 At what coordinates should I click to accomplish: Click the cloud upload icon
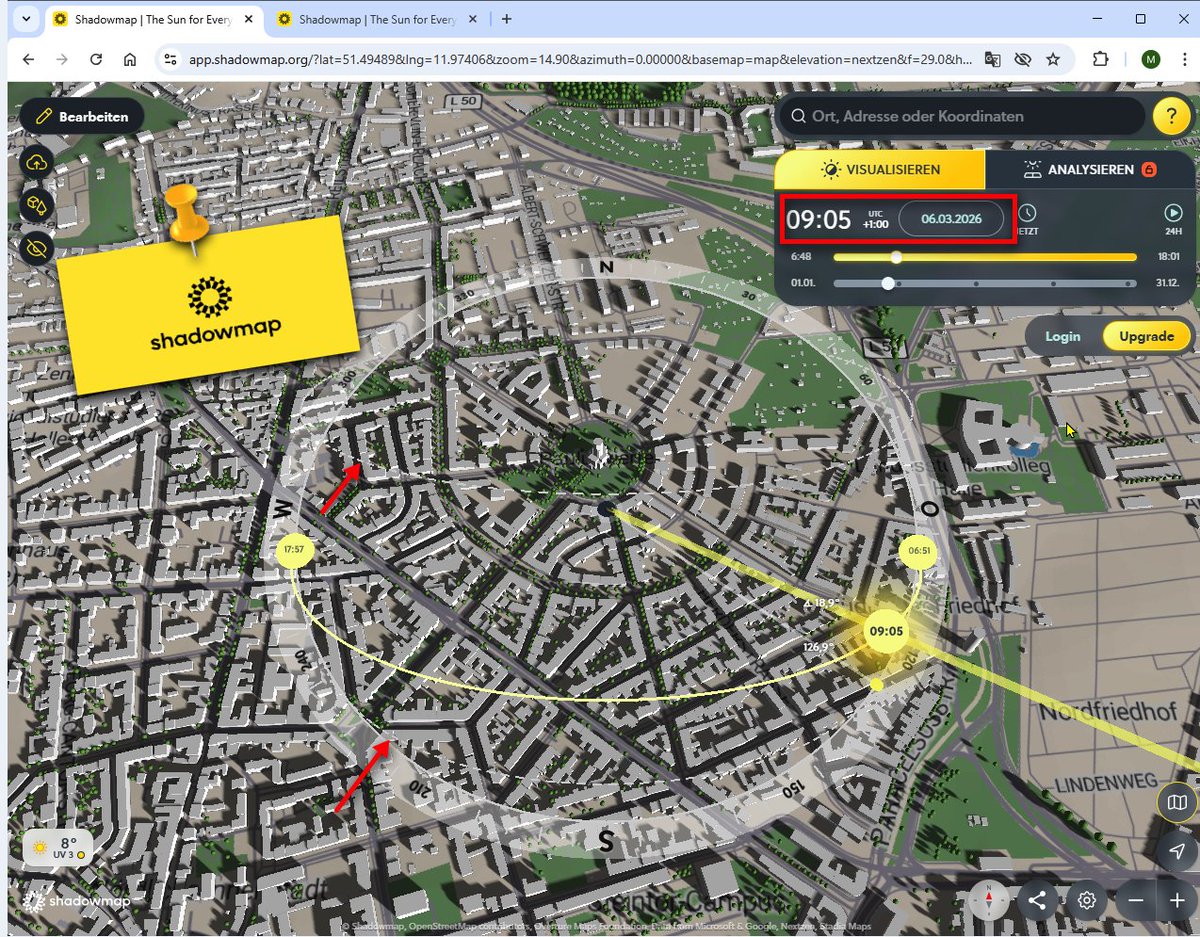(38, 163)
